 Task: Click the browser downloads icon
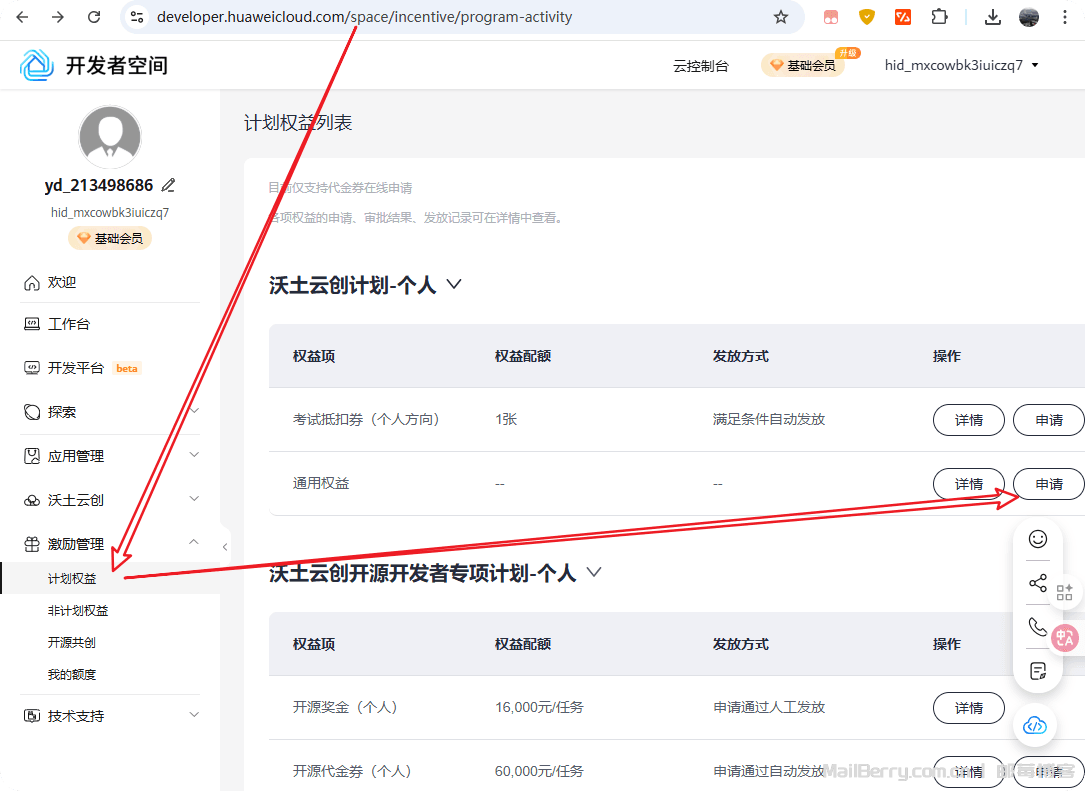(x=992, y=17)
